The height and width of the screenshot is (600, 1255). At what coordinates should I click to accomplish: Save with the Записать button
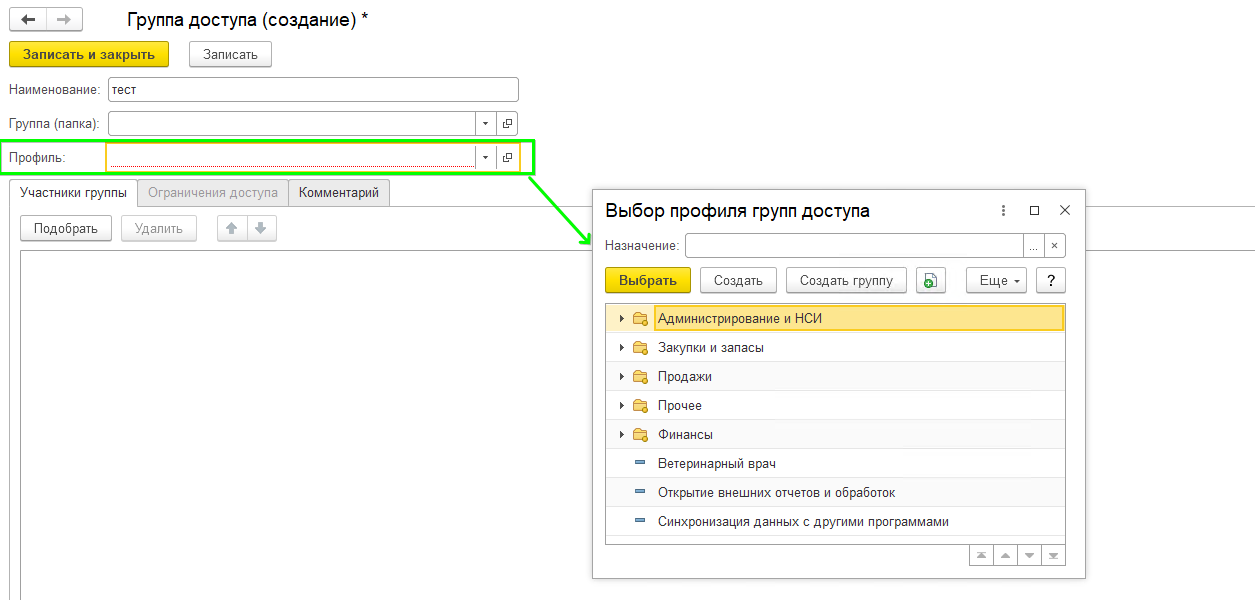pyautogui.click(x=230, y=54)
